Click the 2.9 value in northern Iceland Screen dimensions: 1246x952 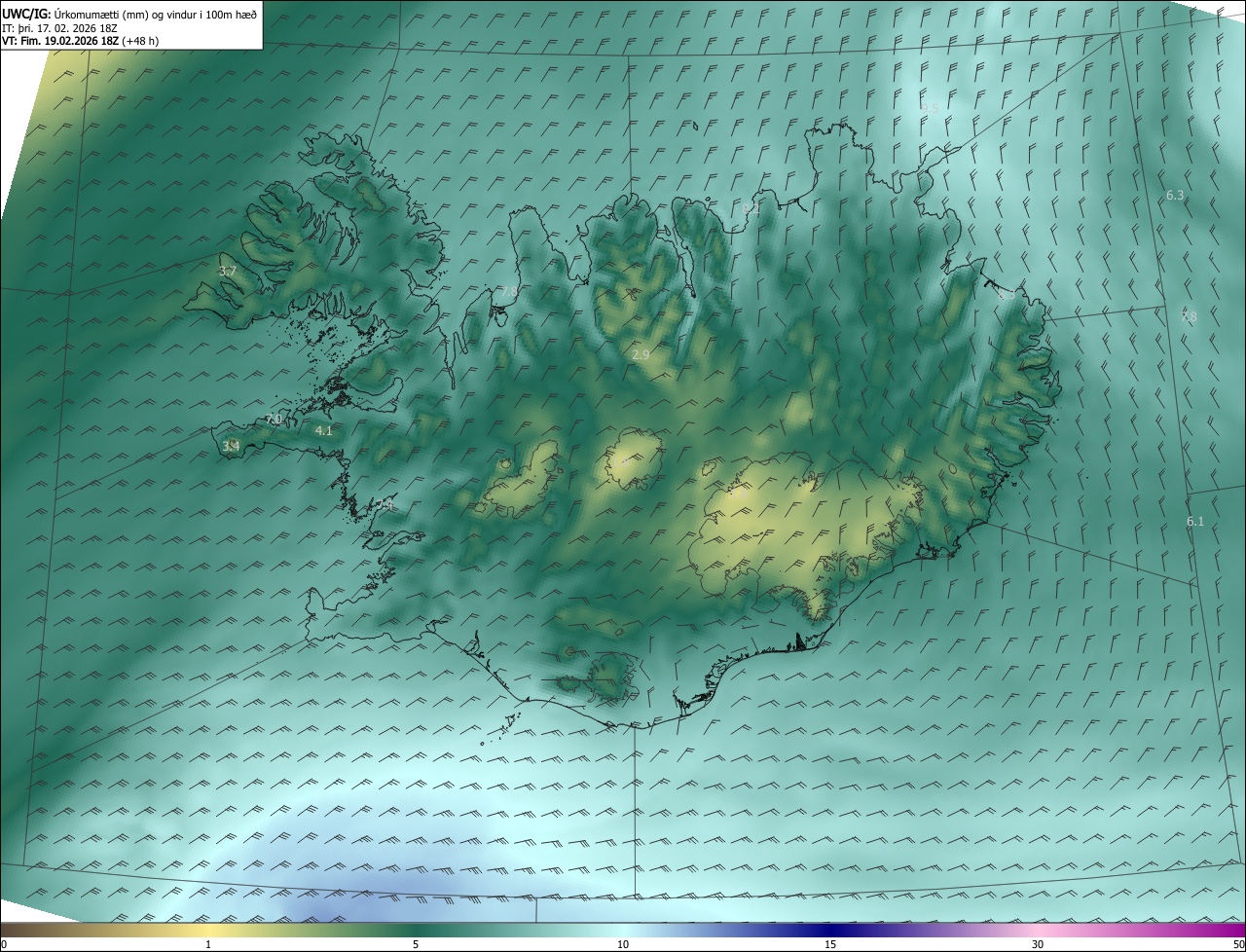(641, 355)
